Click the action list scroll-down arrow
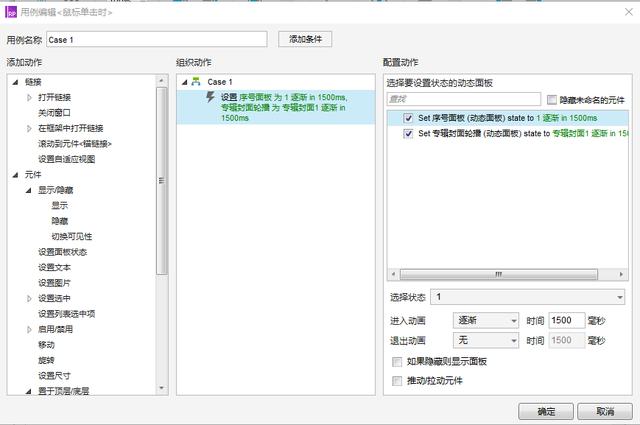The height and width of the screenshot is (425, 640). [162, 388]
